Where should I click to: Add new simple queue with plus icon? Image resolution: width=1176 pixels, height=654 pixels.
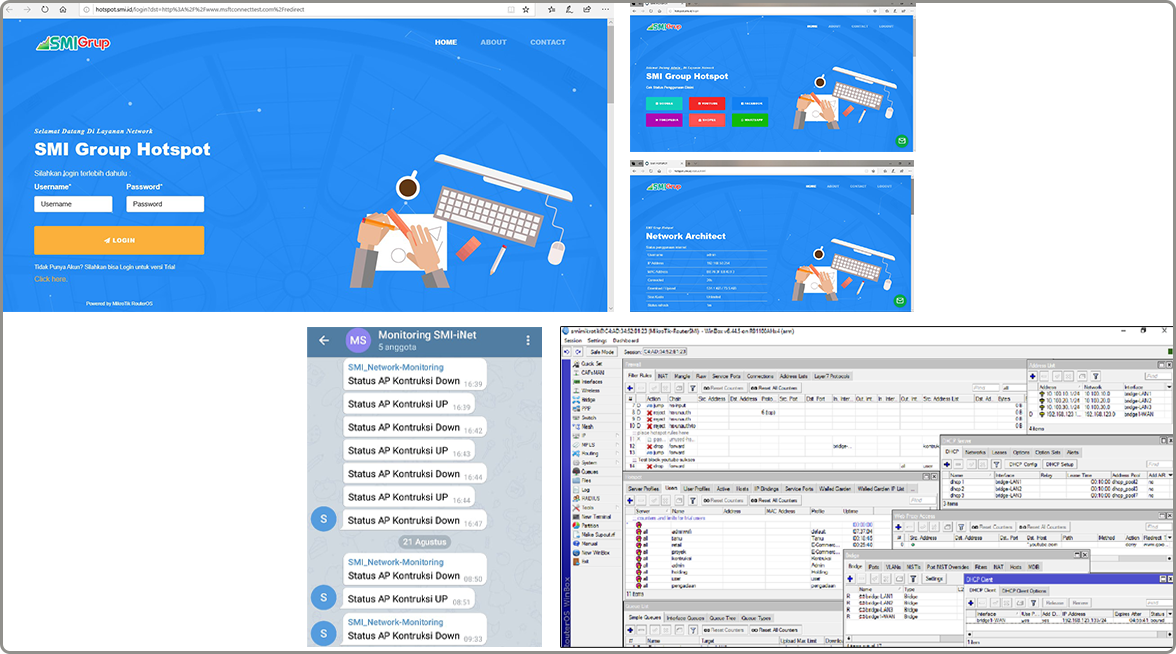coord(630,630)
